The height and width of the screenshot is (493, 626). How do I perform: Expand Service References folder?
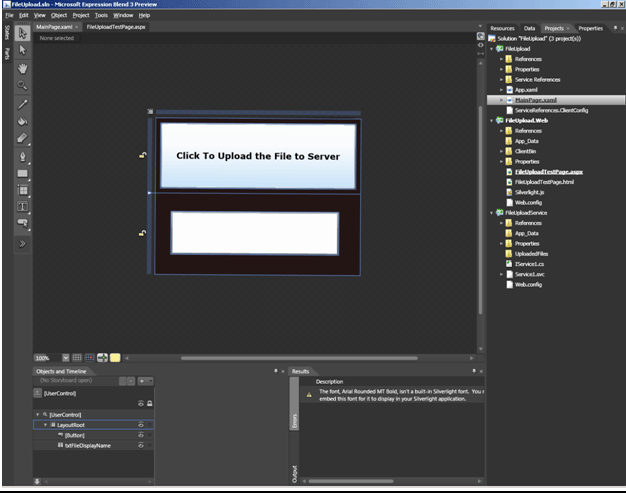(x=501, y=79)
